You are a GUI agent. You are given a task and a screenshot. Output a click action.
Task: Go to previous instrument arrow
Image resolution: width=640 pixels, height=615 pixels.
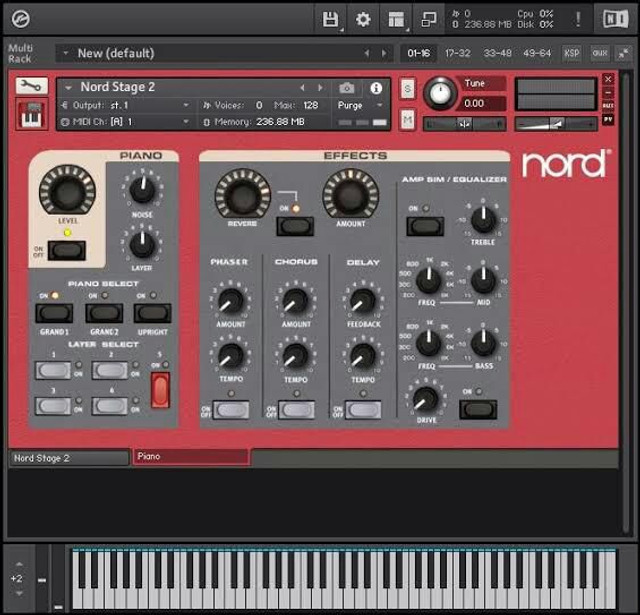302,88
